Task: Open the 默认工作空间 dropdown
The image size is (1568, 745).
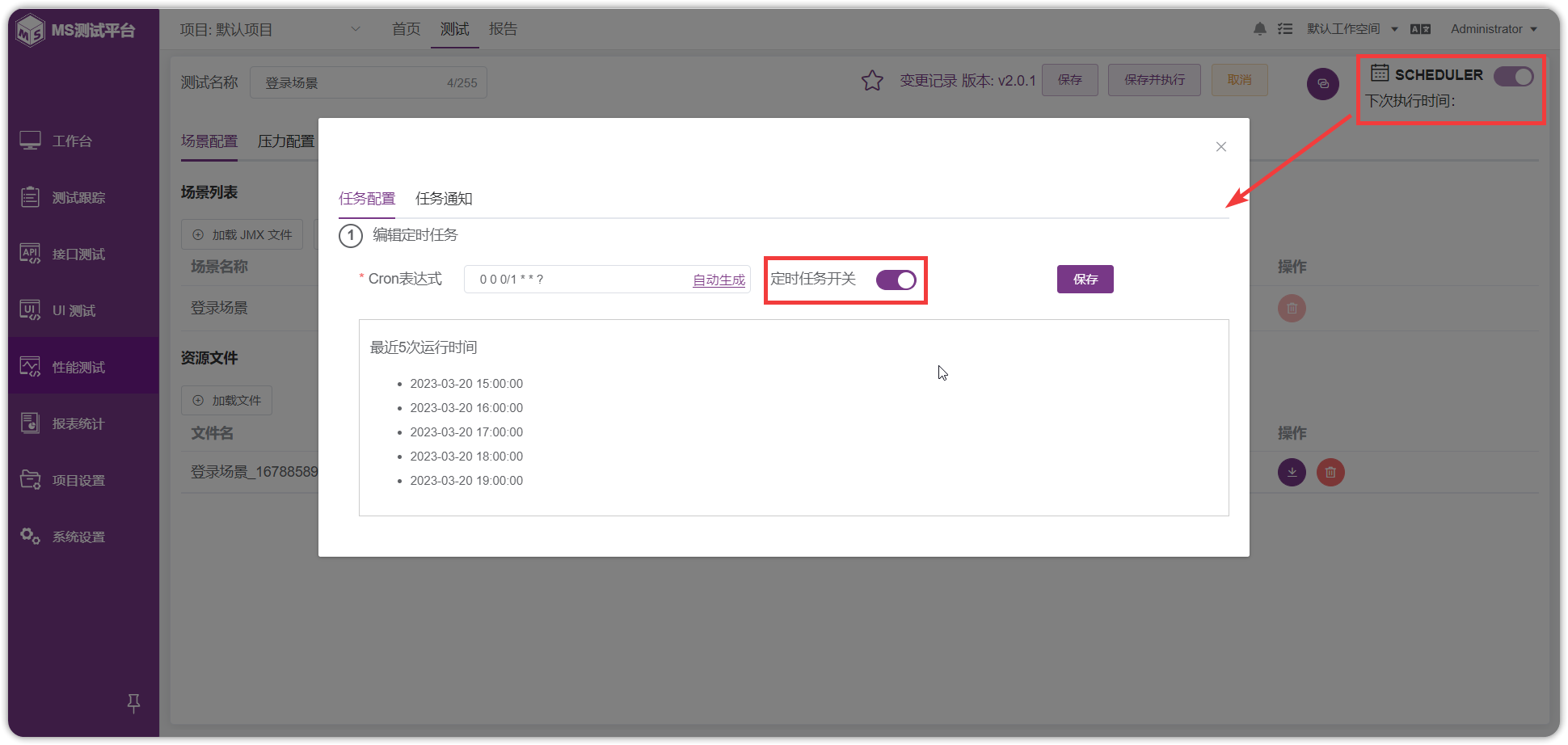Action: (x=1352, y=29)
